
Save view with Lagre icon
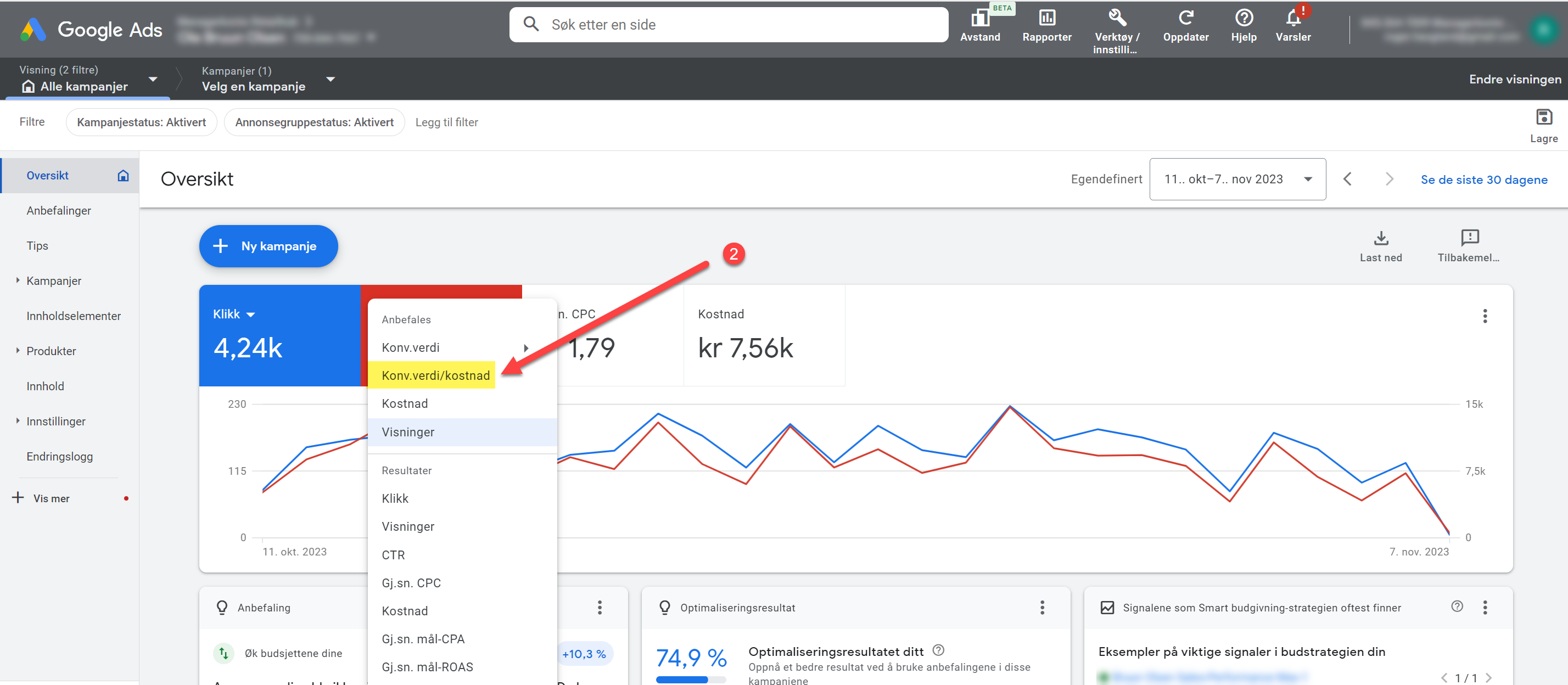pyautogui.click(x=1543, y=117)
